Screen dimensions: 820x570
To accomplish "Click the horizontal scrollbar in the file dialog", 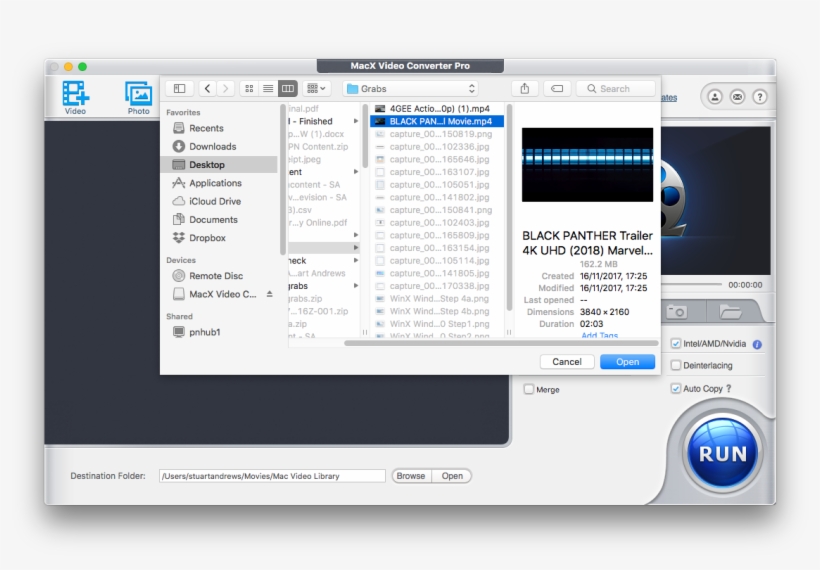I will point(501,343).
